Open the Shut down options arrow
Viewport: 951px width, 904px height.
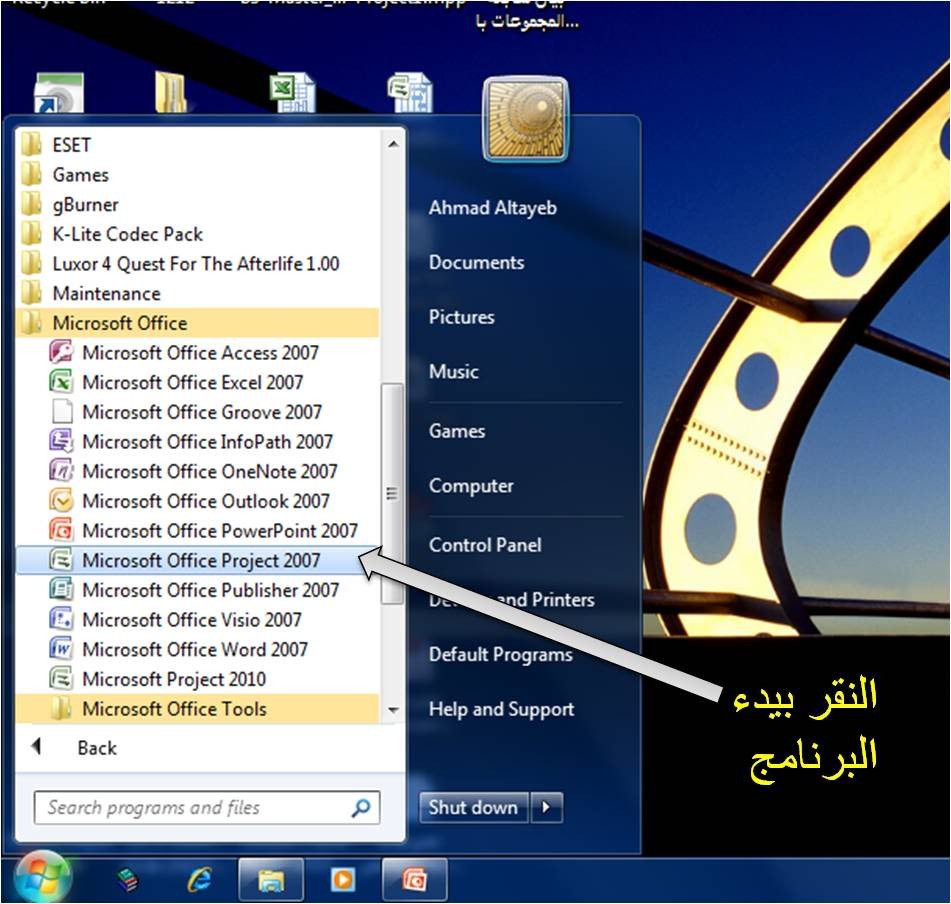pos(546,808)
